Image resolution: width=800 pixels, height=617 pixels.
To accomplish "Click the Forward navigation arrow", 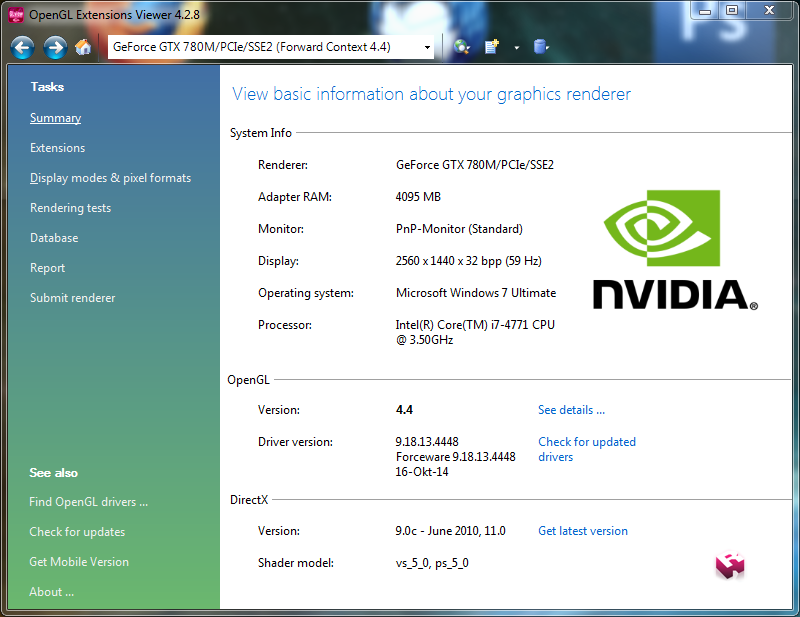I will [55, 47].
